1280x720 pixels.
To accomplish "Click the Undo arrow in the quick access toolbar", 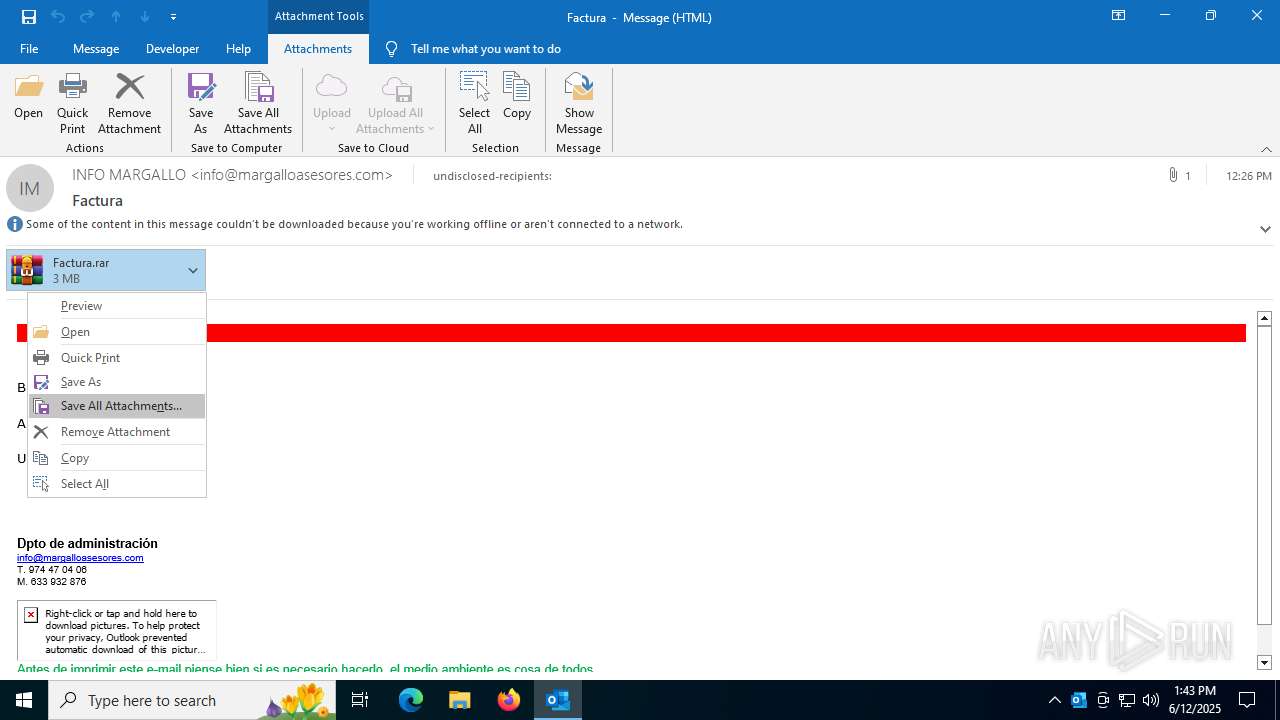I will coord(58,16).
